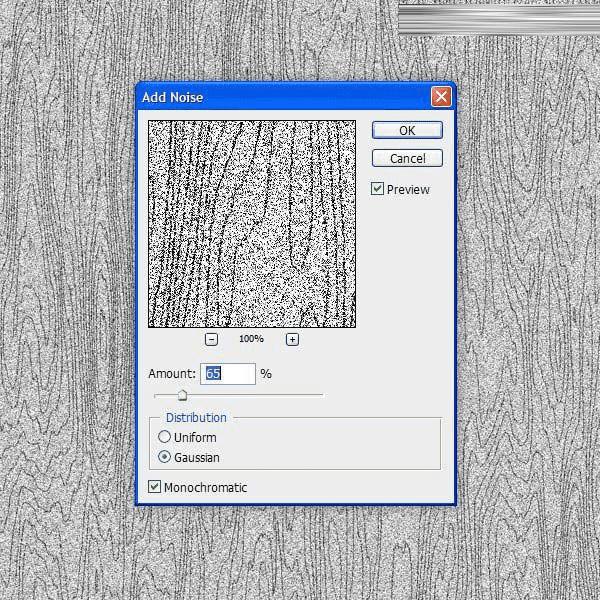Image resolution: width=600 pixels, height=600 pixels.
Task: Zoom in the noise preview with plus
Action: click(x=292, y=339)
